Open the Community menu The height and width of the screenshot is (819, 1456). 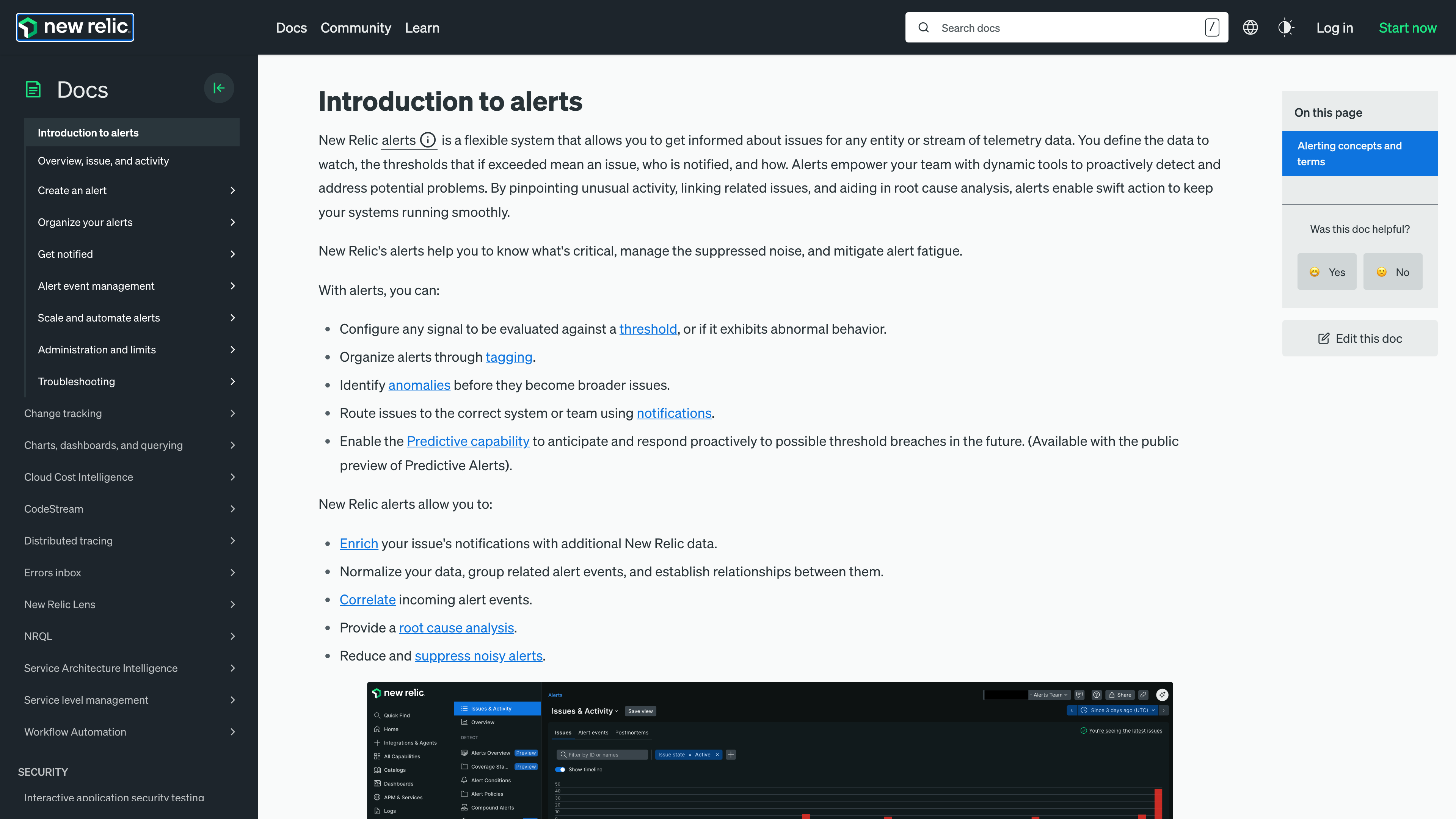click(x=356, y=27)
